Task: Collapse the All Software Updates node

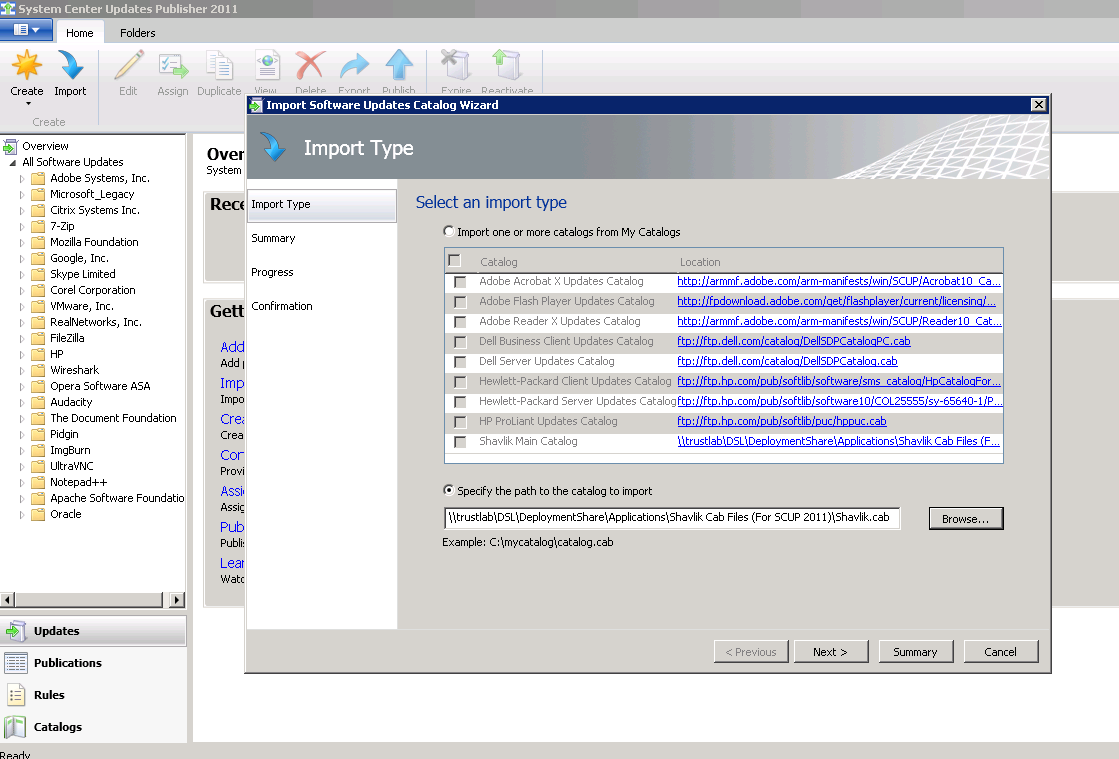Action: [x=12, y=163]
